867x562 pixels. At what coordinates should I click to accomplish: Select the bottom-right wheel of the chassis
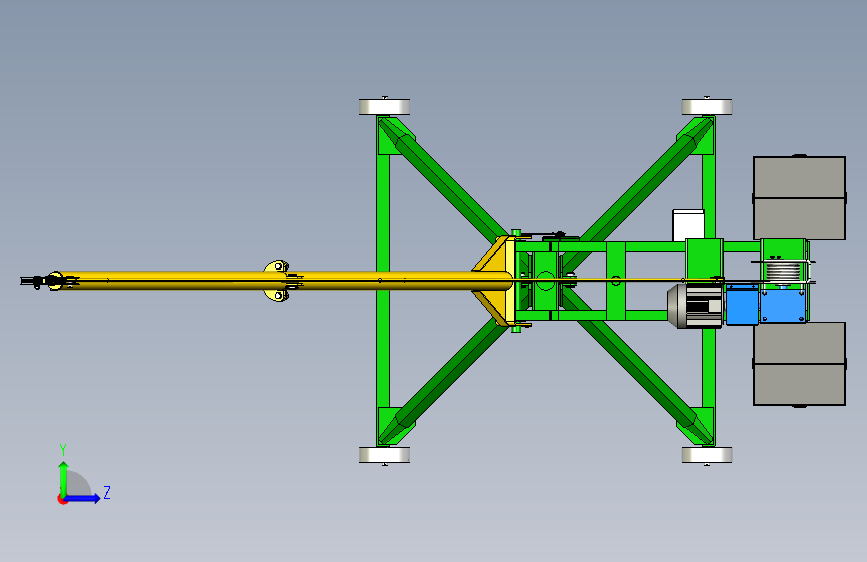(x=707, y=455)
